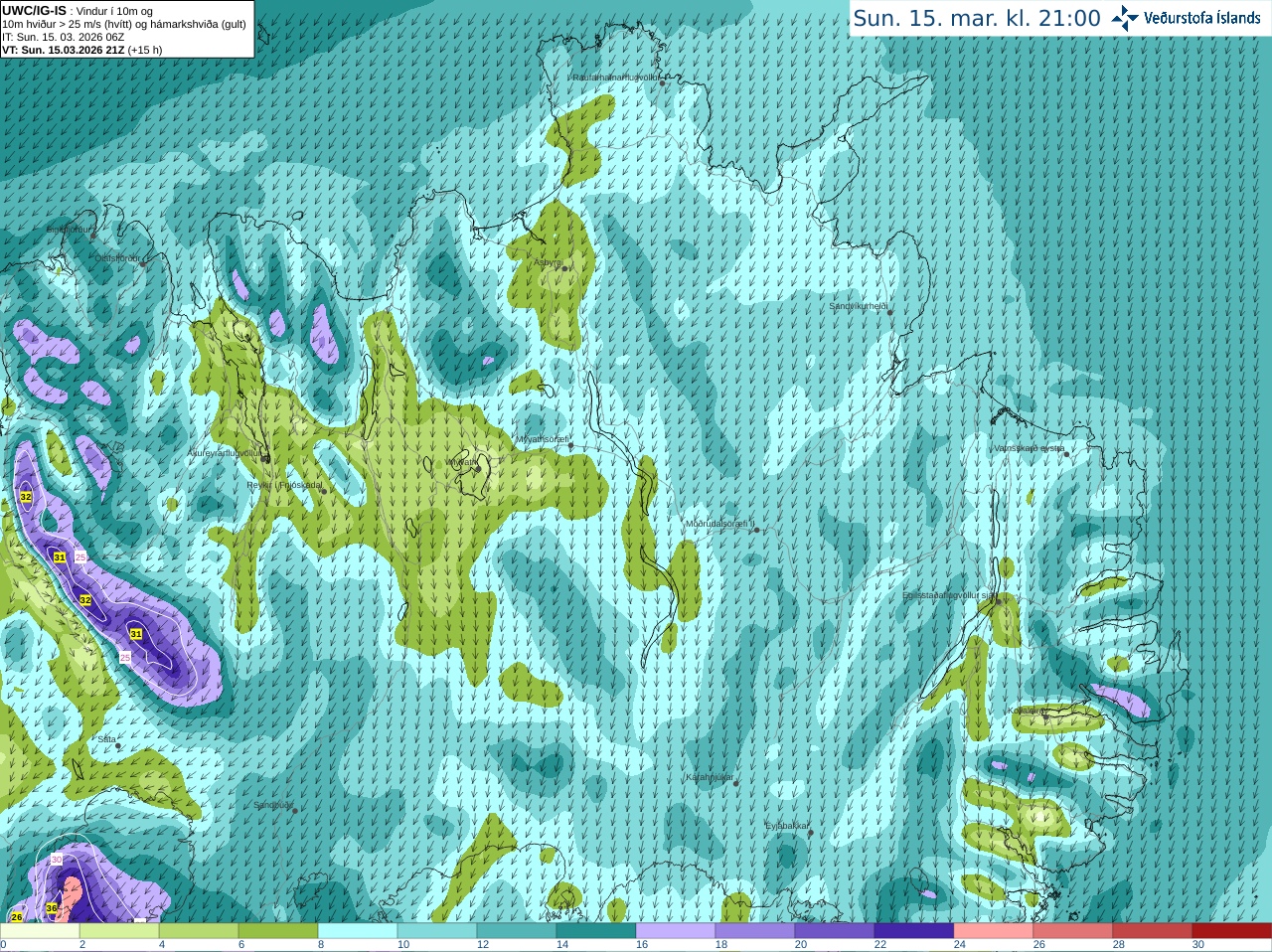Image resolution: width=1272 pixels, height=952 pixels.
Task: Pick the 6–8 m/s olive green legend swatch
Action: [x=278, y=931]
